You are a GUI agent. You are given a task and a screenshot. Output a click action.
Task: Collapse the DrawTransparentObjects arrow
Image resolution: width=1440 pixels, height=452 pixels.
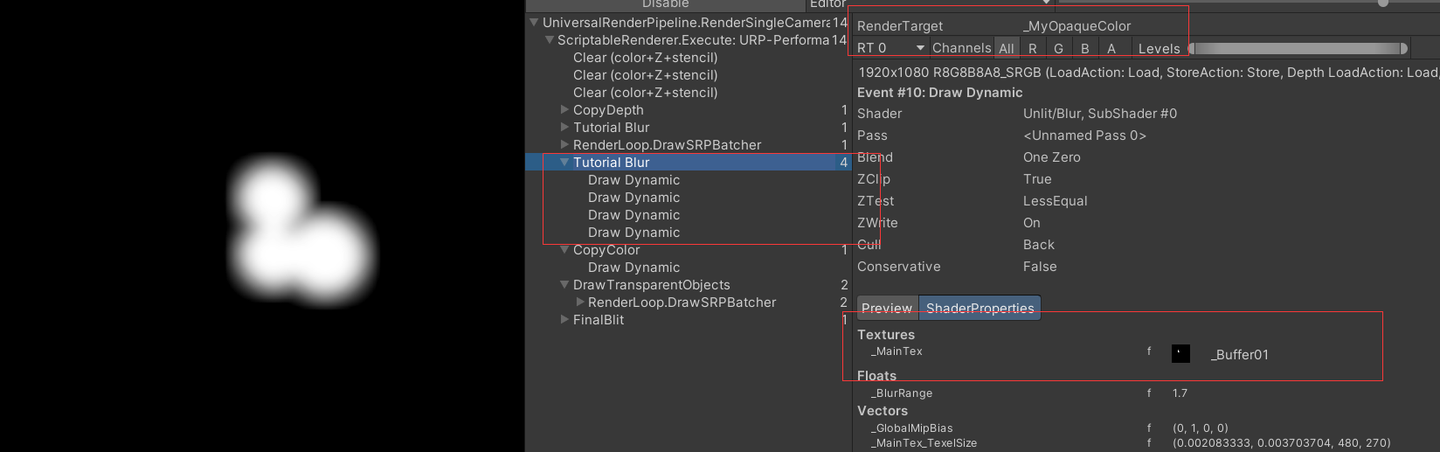click(x=565, y=285)
